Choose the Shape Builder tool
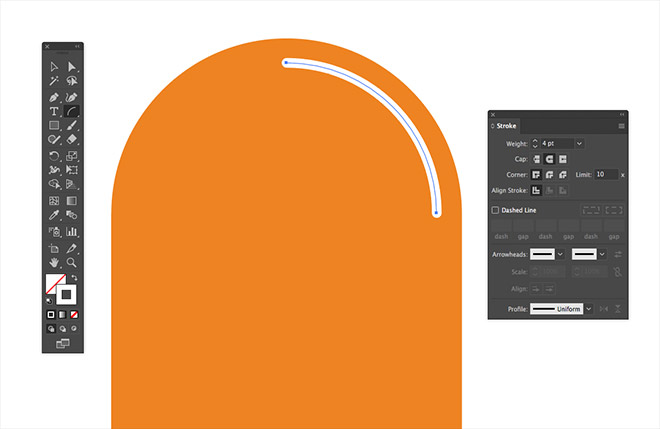This screenshot has width=660, height=429. point(54,184)
